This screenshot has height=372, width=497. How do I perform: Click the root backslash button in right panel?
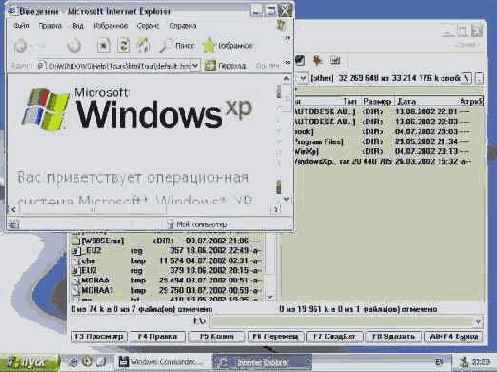point(468,78)
